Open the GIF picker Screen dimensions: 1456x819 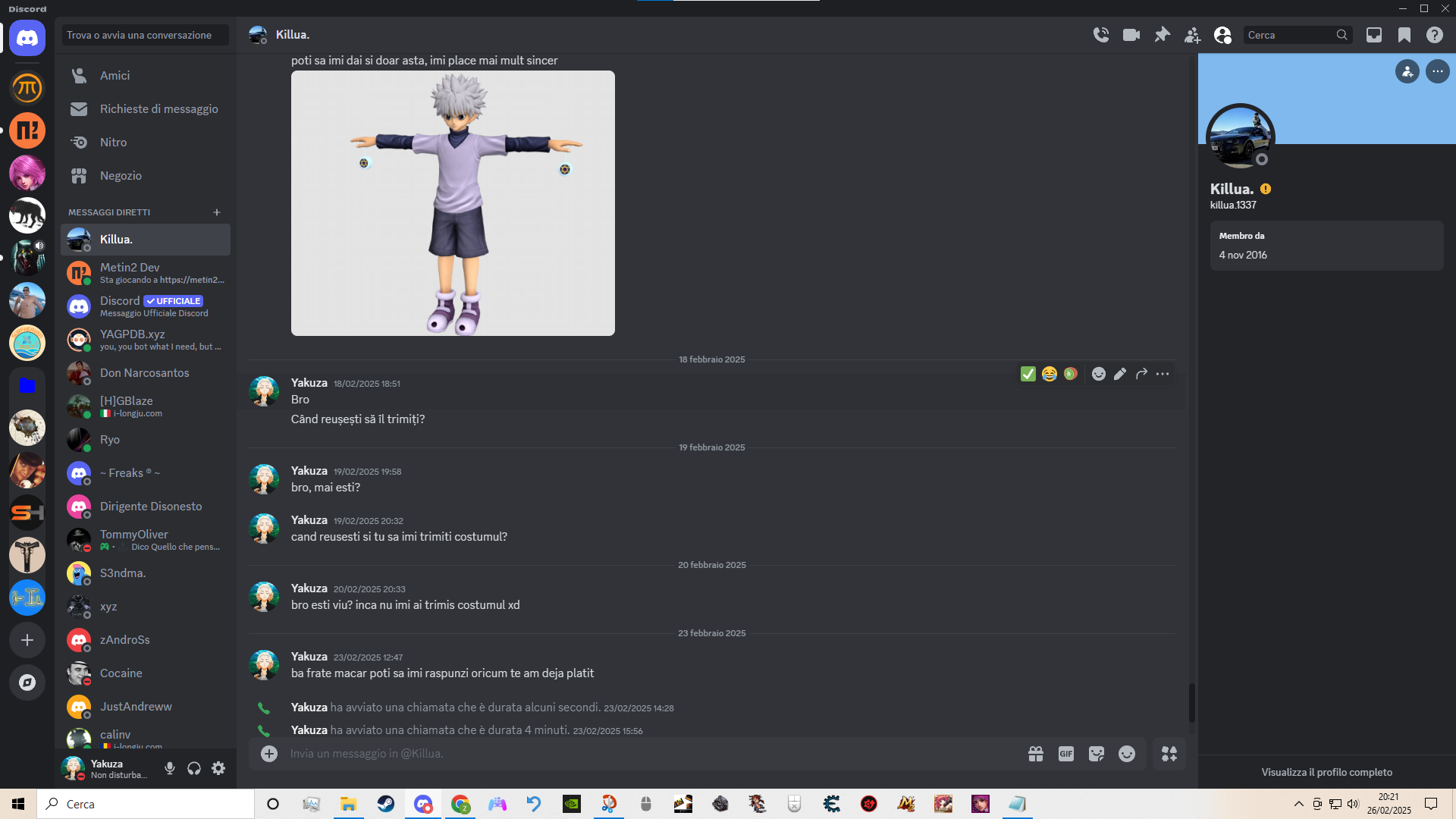[x=1066, y=754]
